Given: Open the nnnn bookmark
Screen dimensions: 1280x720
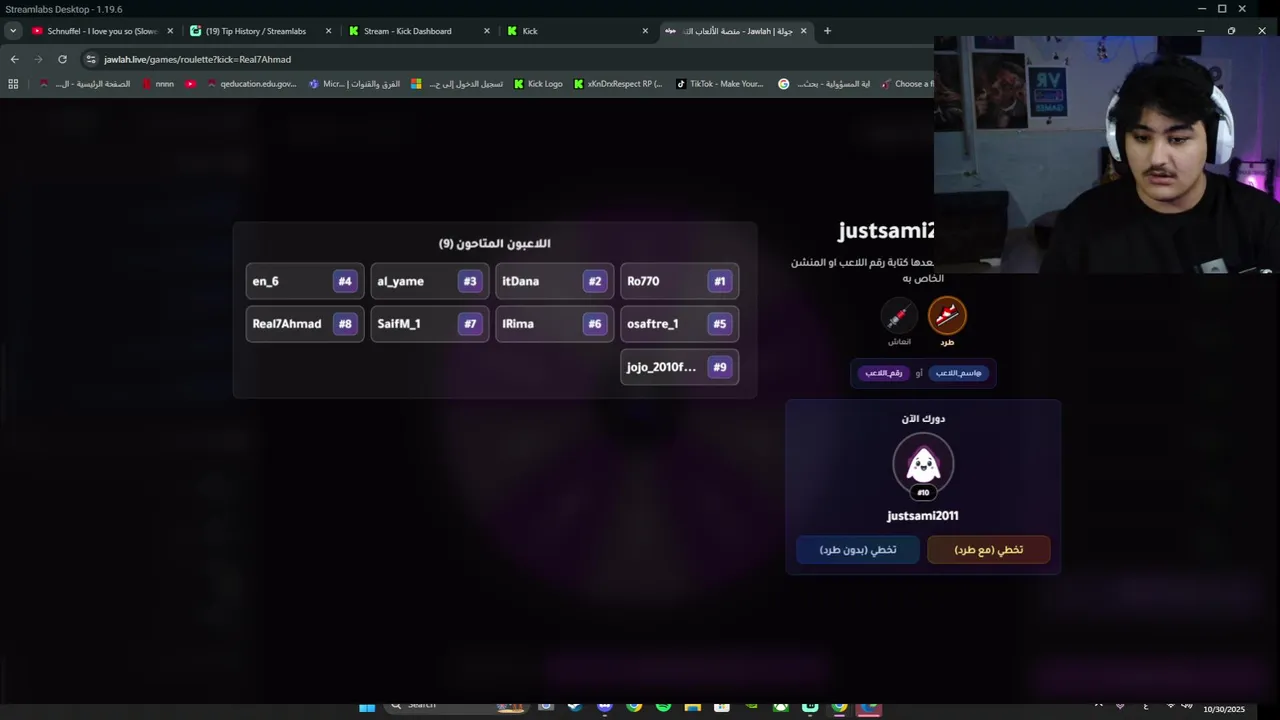Looking at the screenshot, I should coord(158,84).
